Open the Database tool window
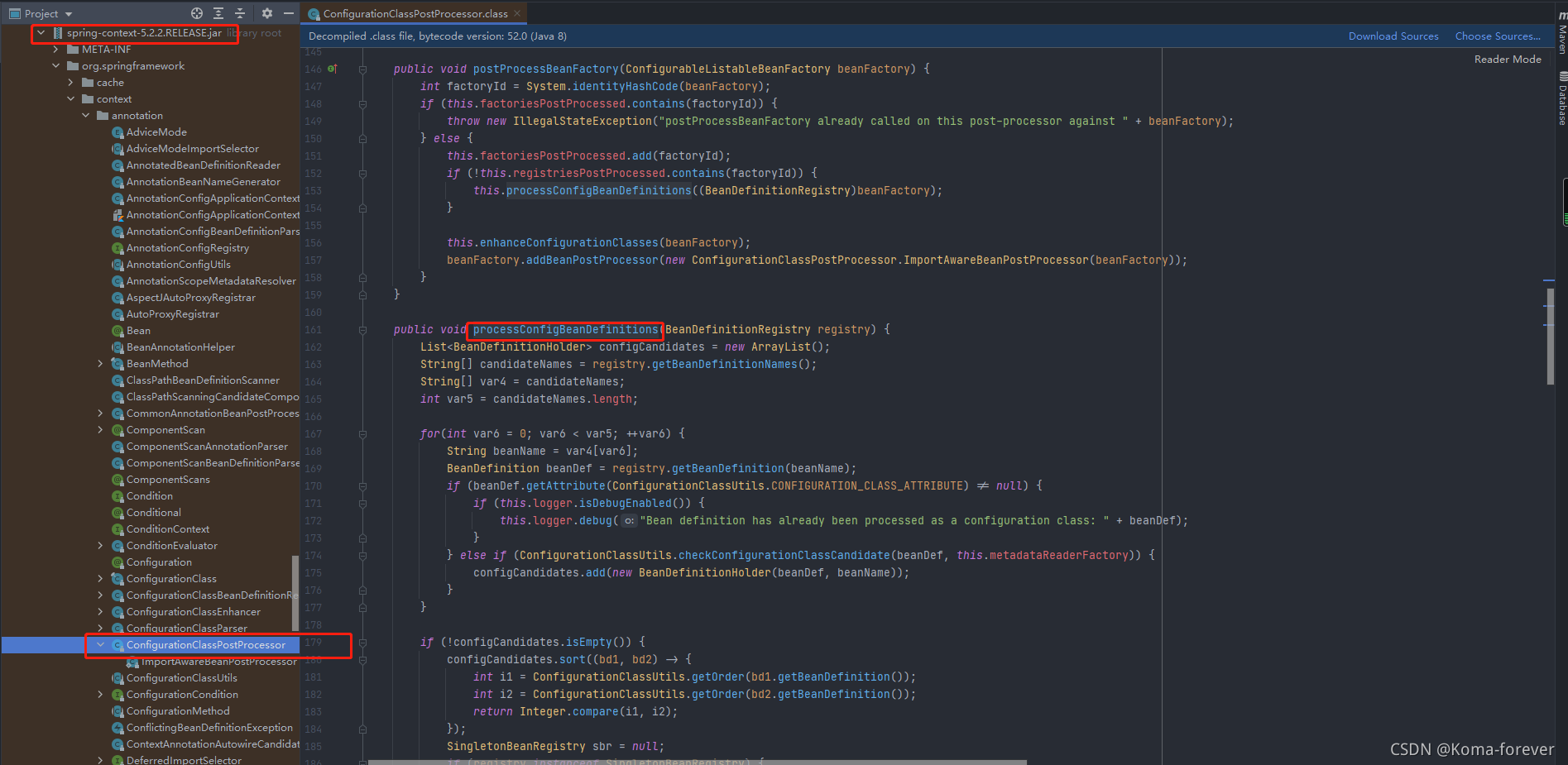 [1562, 99]
